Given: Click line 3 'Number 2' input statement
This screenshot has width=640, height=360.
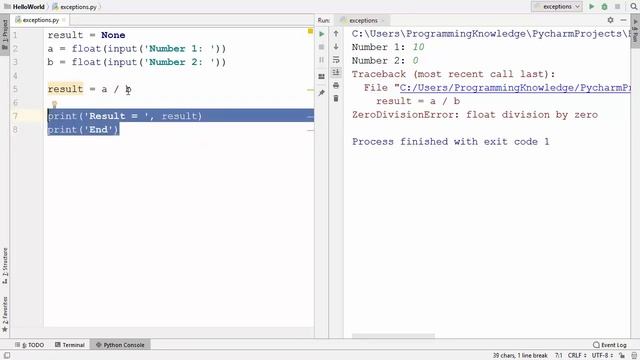Looking at the screenshot, I should coord(137,62).
